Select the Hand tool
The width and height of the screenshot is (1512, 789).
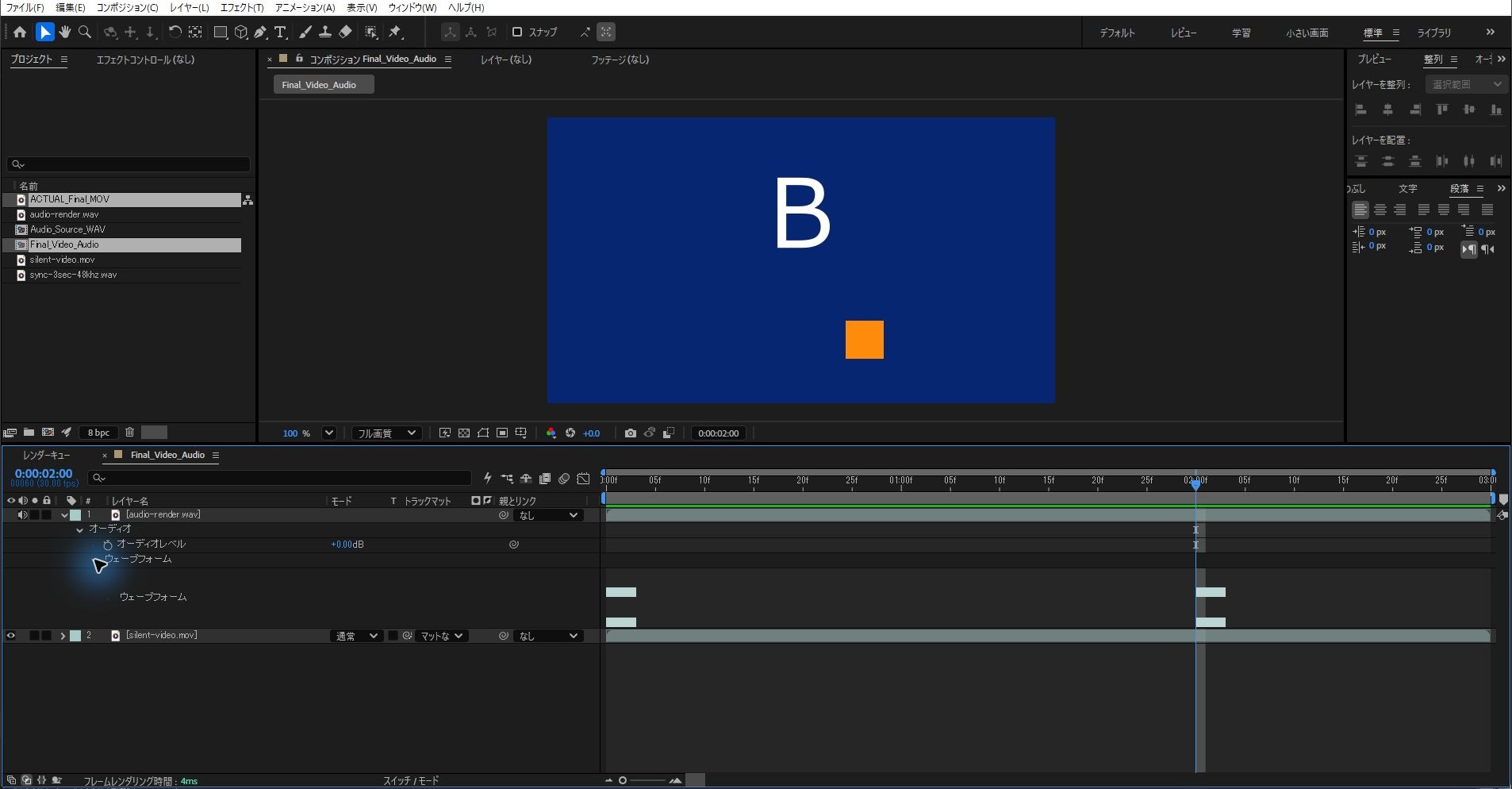(x=65, y=33)
